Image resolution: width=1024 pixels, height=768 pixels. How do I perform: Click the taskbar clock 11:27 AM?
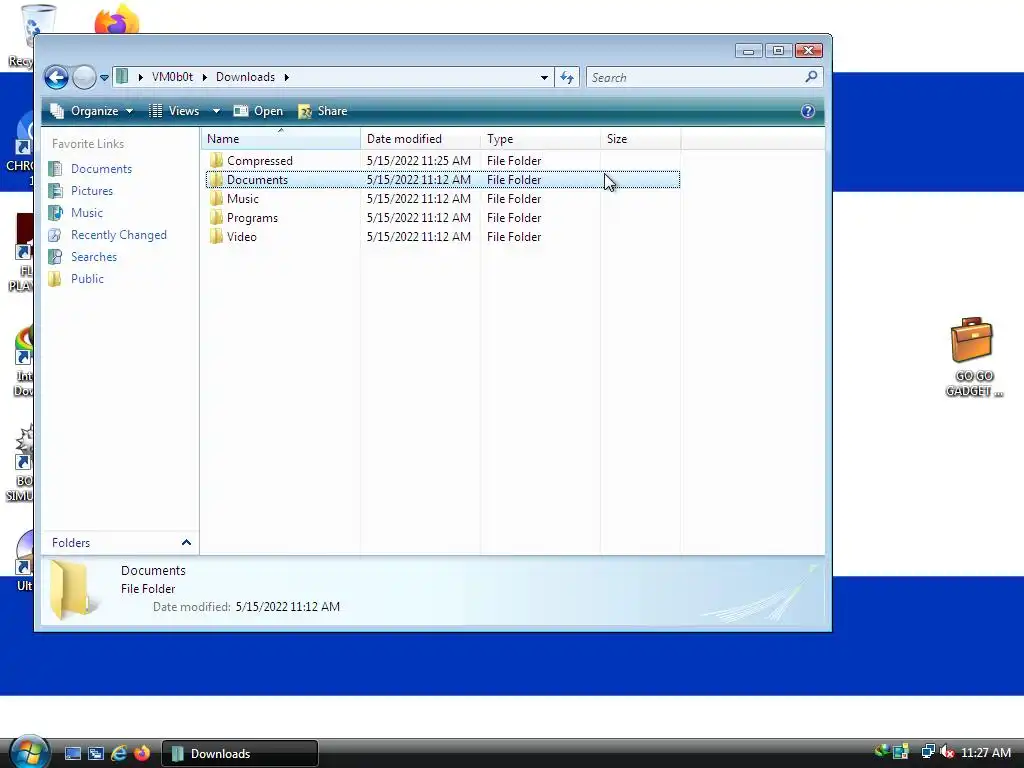985,752
